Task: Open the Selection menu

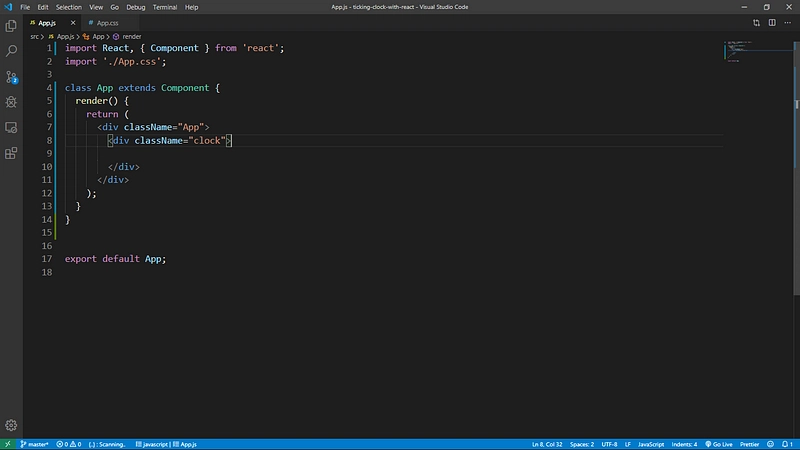Action: (68, 7)
